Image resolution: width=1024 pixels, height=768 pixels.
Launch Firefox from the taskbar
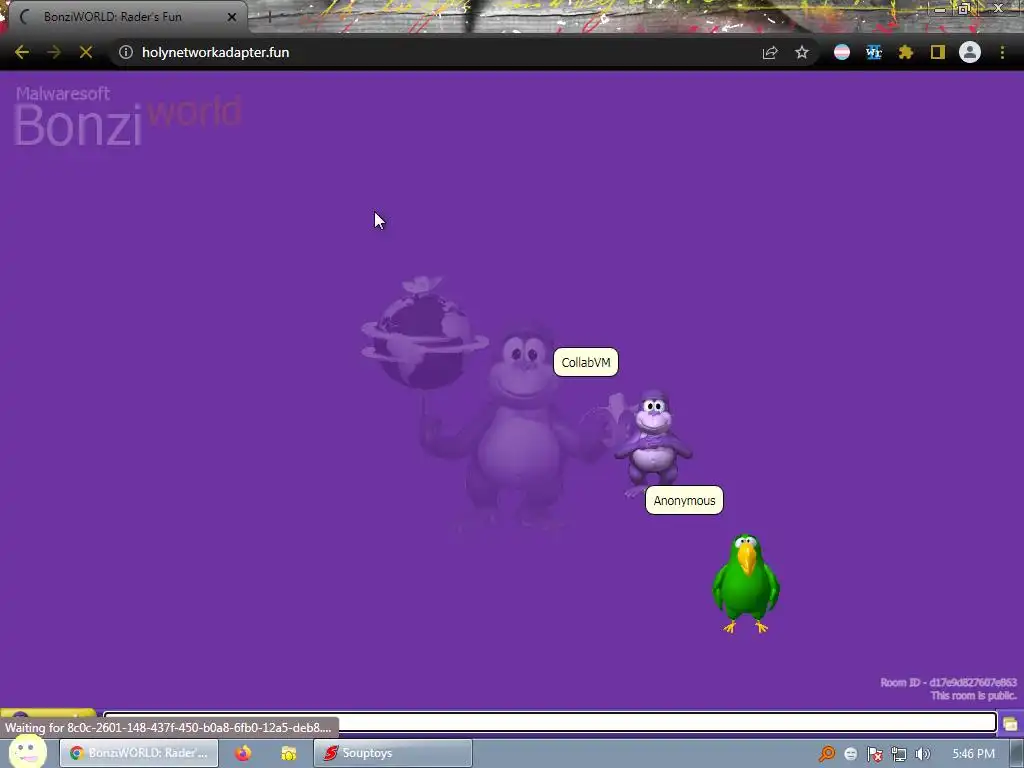click(243, 753)
